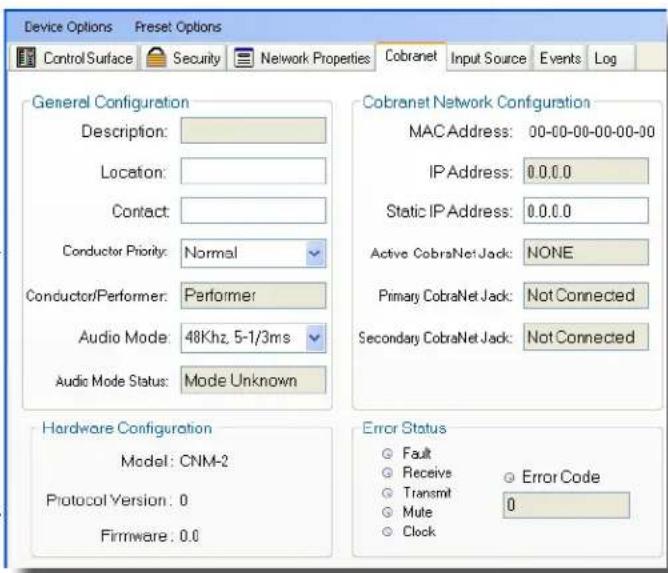Click the Transmit indicator

[387, 493]
